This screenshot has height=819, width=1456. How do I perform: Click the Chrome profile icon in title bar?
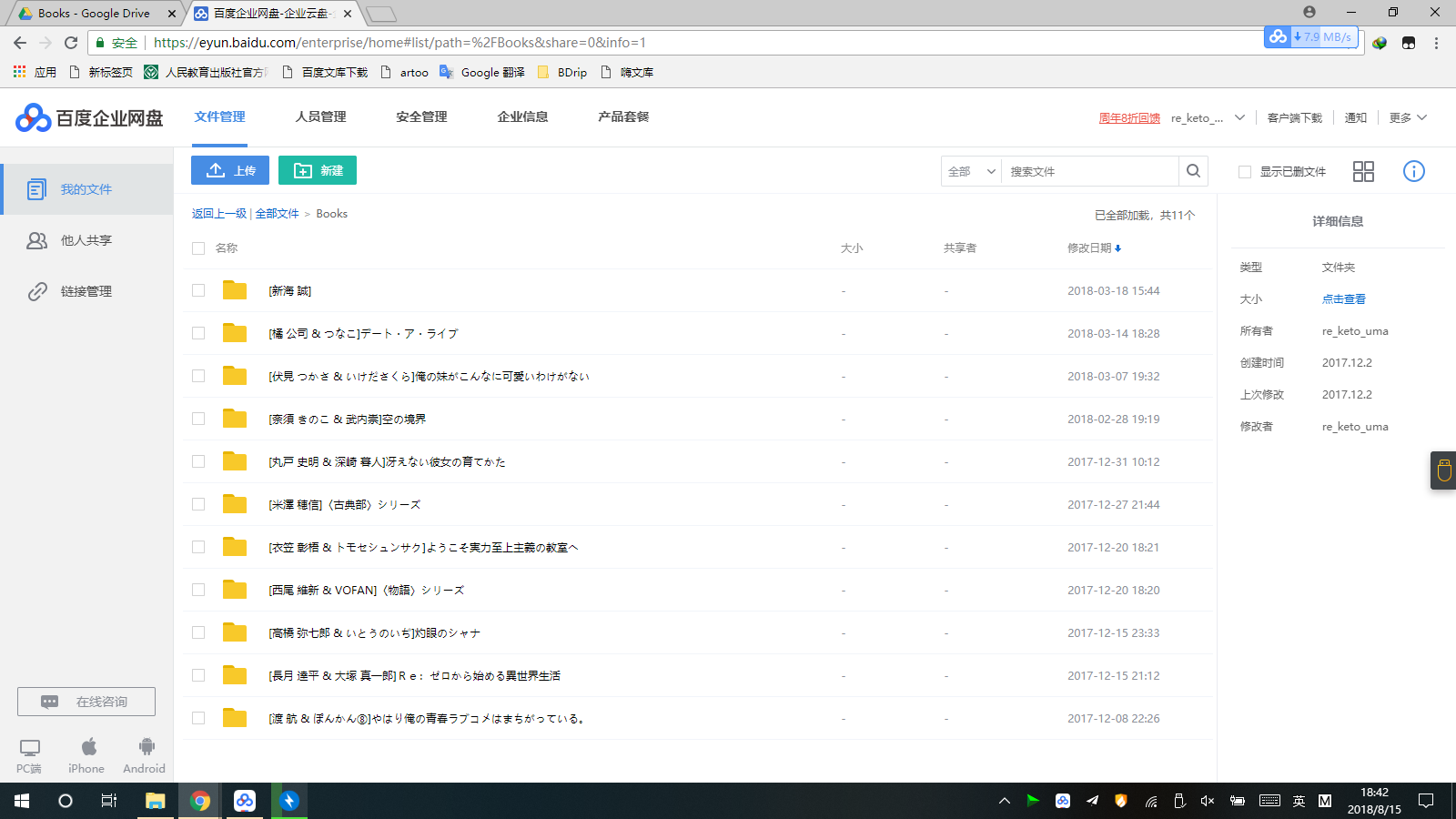point(1309,12)
